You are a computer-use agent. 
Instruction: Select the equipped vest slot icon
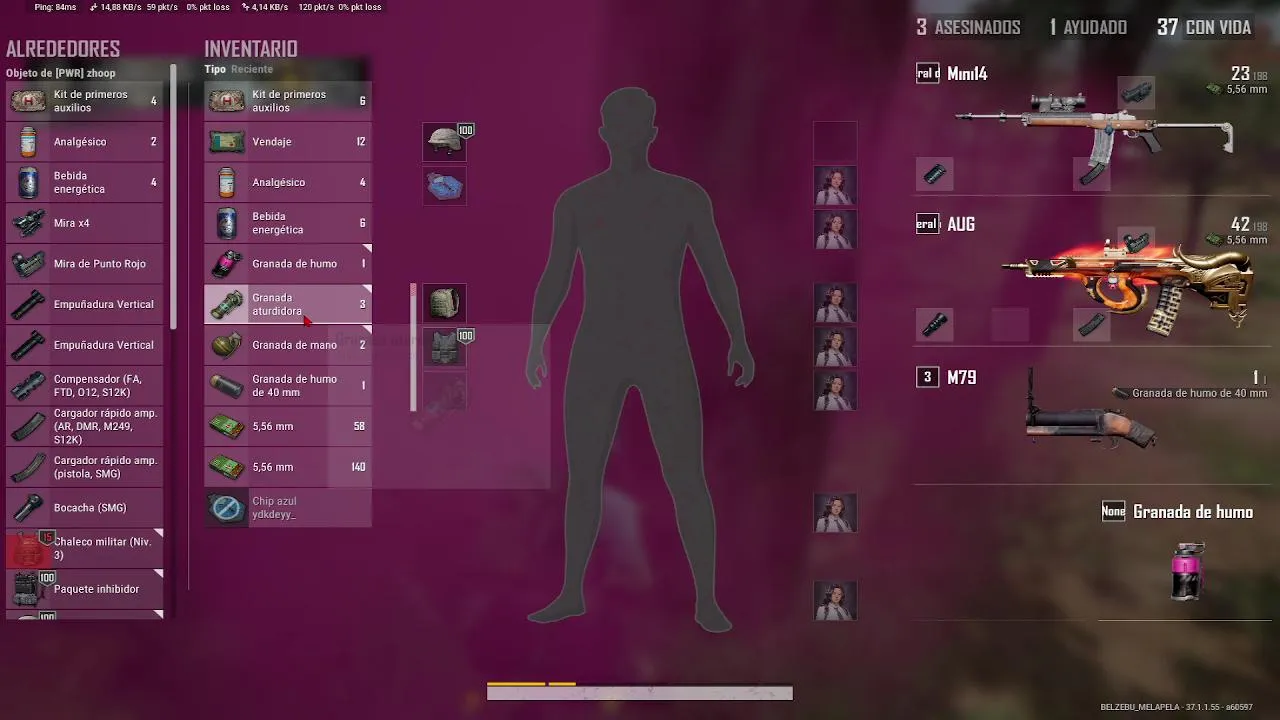(x=444, y=347)
